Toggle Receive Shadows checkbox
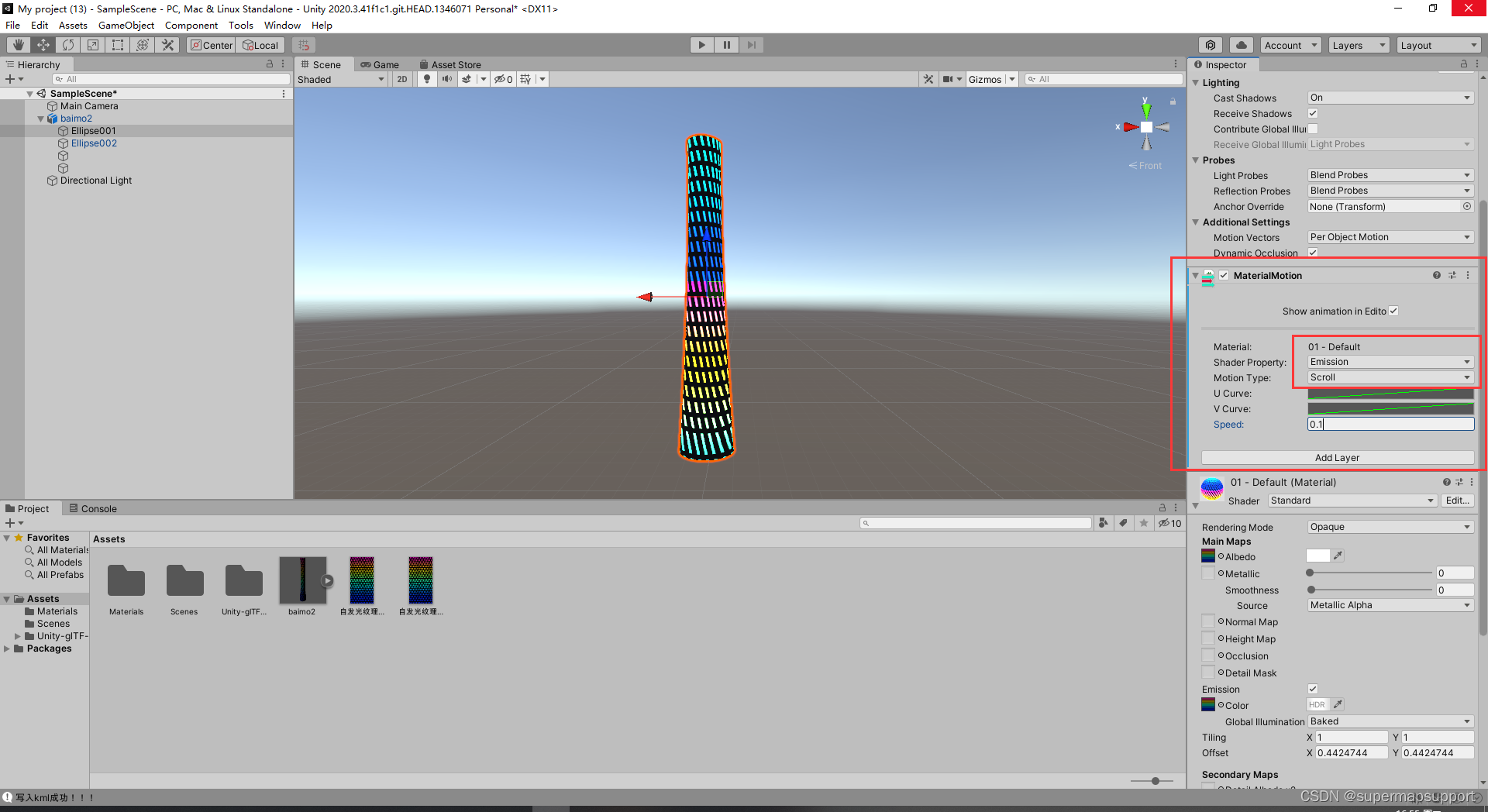This screenshot has width=1488, height=812. 1313,113
